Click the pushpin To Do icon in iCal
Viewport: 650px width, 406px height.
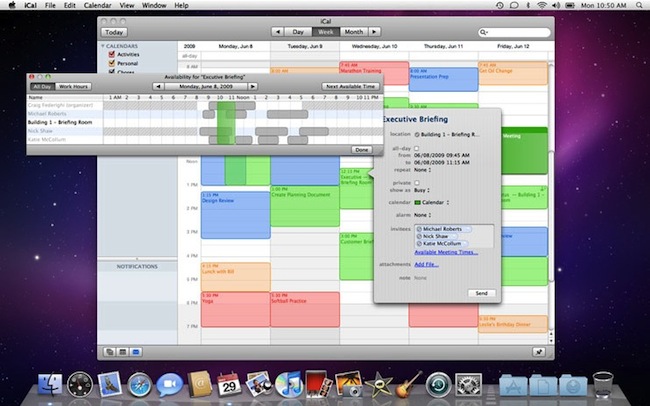(539, 352)
